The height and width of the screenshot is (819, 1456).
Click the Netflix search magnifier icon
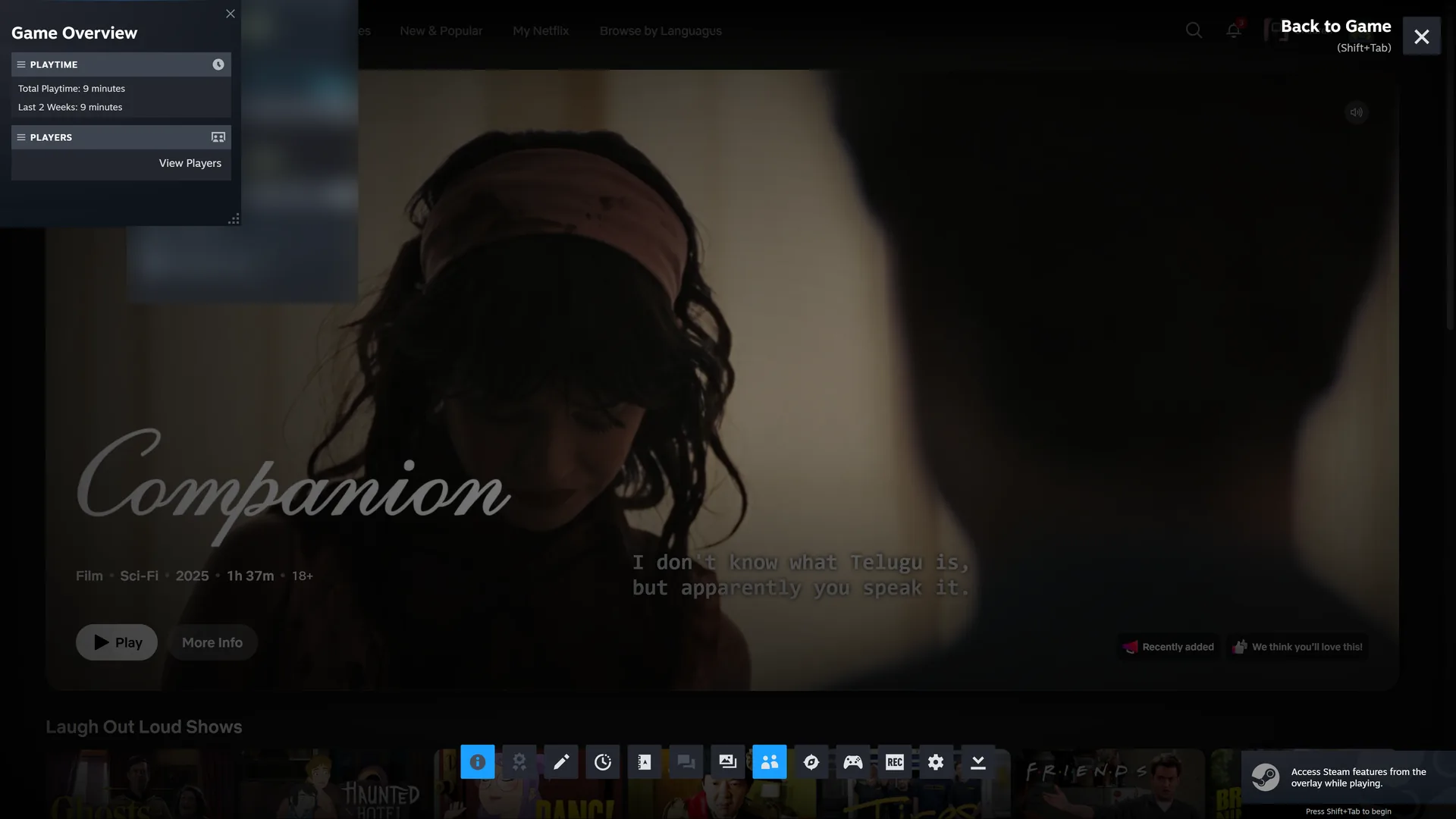[x=1194, y=30]
